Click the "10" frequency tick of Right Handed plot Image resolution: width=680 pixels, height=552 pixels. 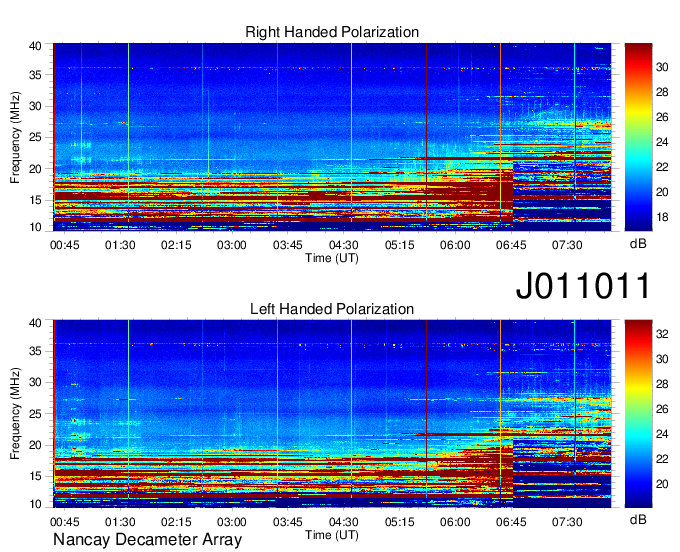click(x=35, y=227)
